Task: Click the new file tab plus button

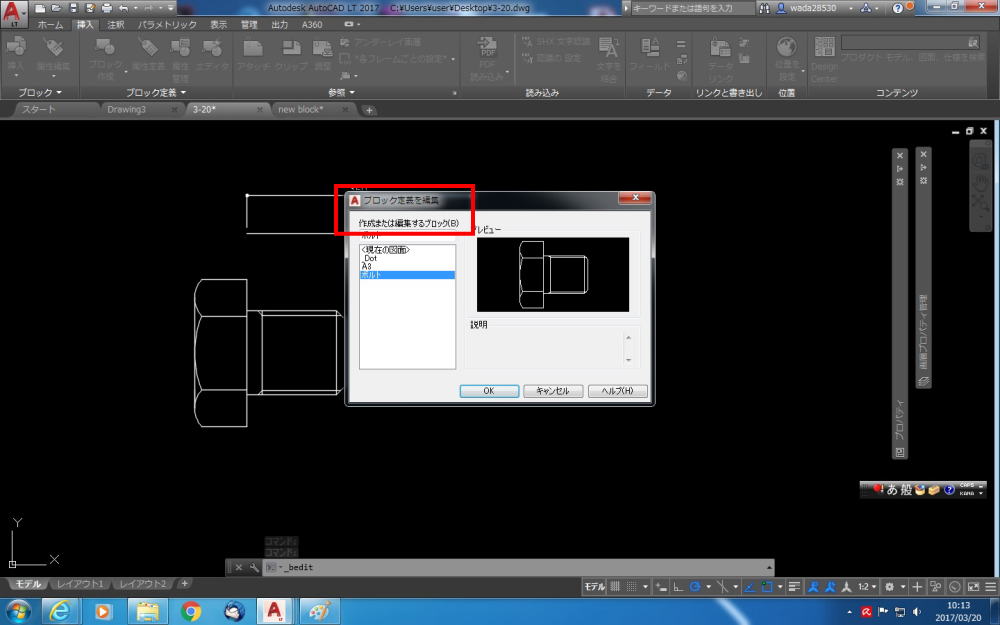Action: [369, 110]
